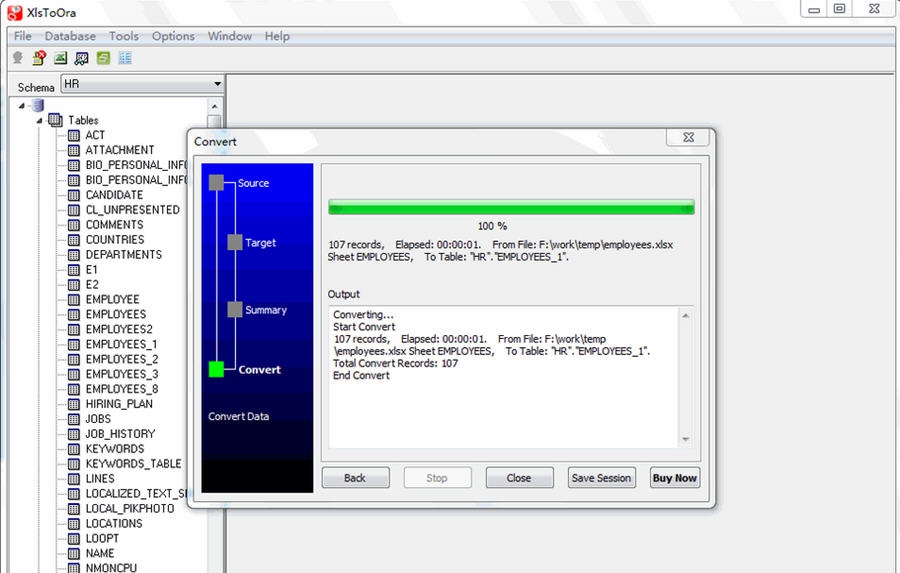Collapse the Tables tree node
Viewport: 900px width, 573px height.
point(40,121)
